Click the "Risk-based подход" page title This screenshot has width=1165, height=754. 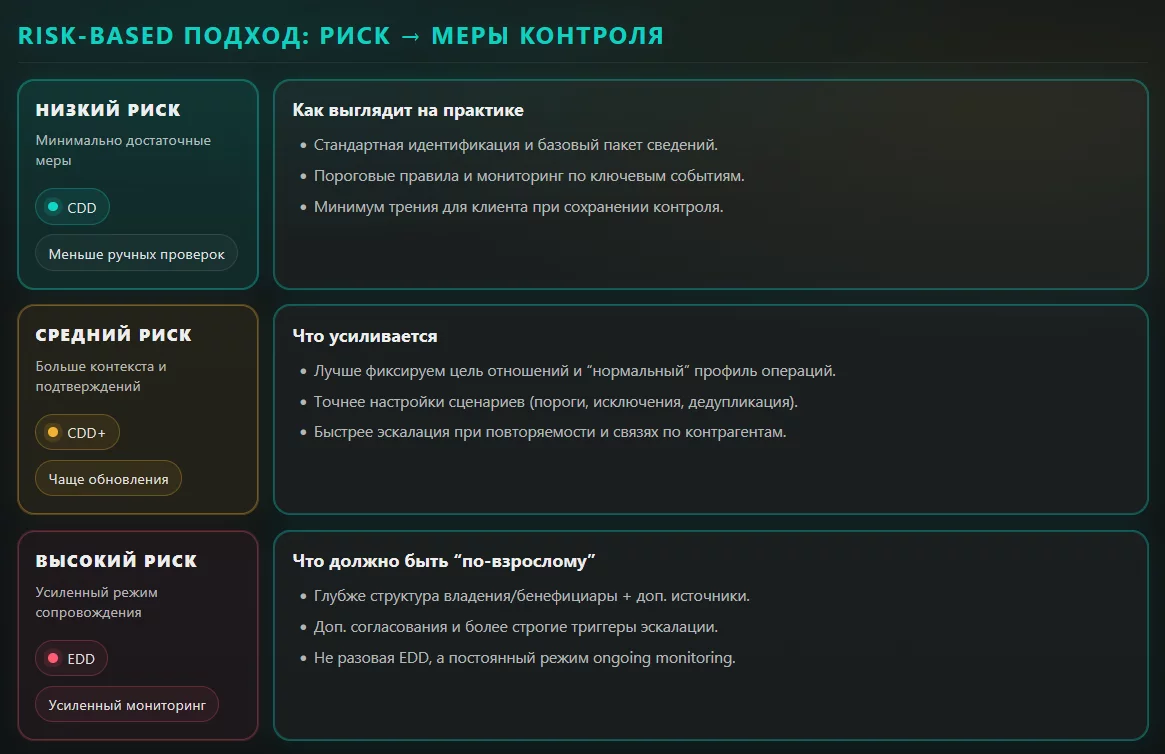point(341,36)
